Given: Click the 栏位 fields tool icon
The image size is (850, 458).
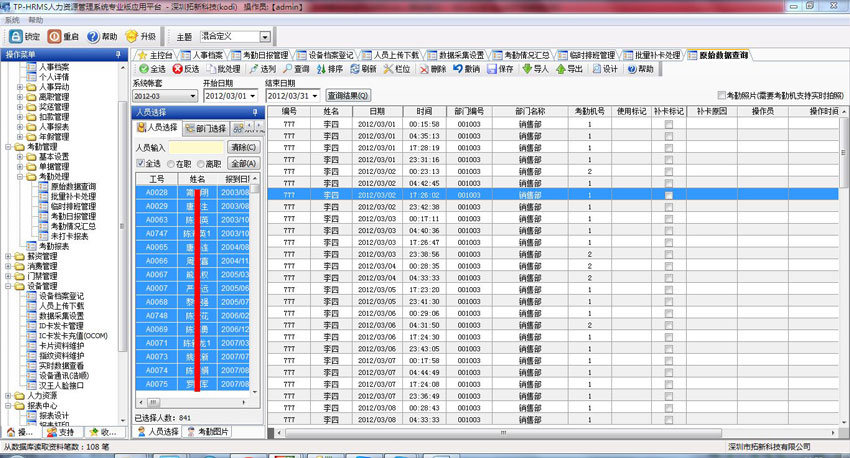Looking at the screenshot, I should pyautogui.click(x=388, y=69).
